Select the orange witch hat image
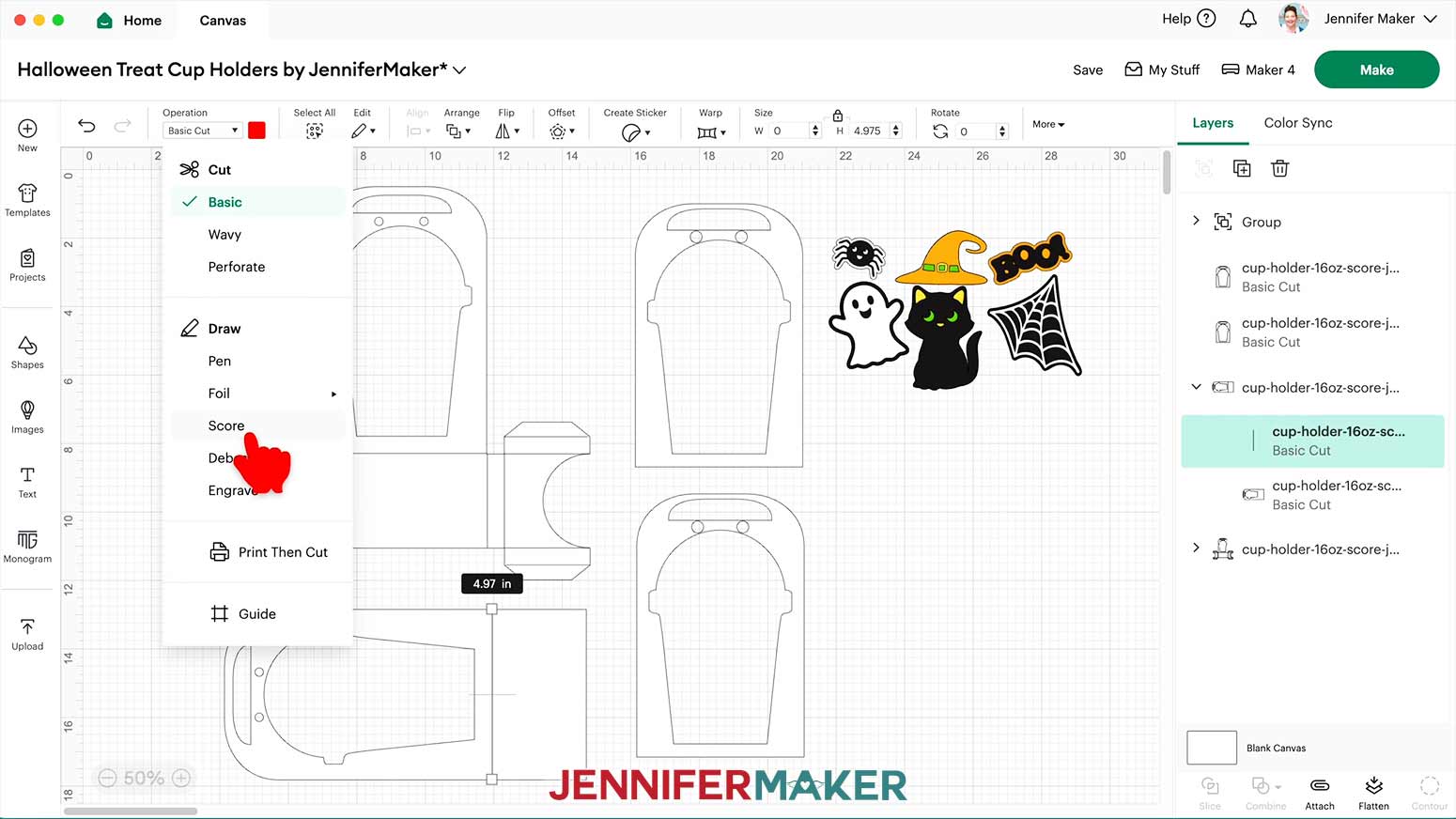Screen dimensions: 1456x819 pos(941,257)
